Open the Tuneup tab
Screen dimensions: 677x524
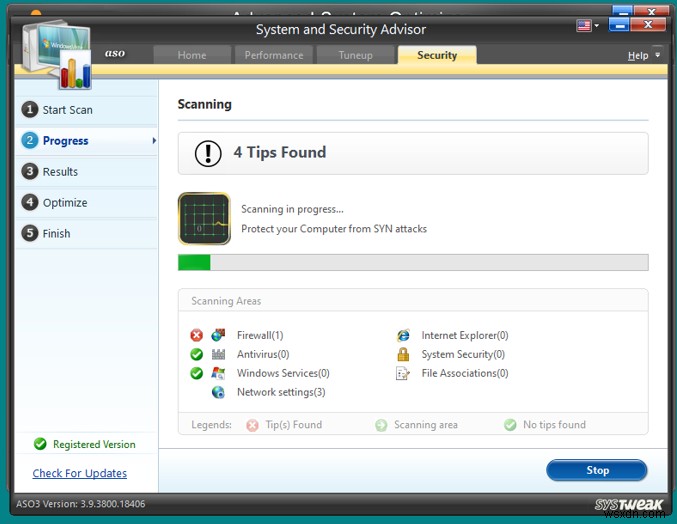click(x=355, y=55)
